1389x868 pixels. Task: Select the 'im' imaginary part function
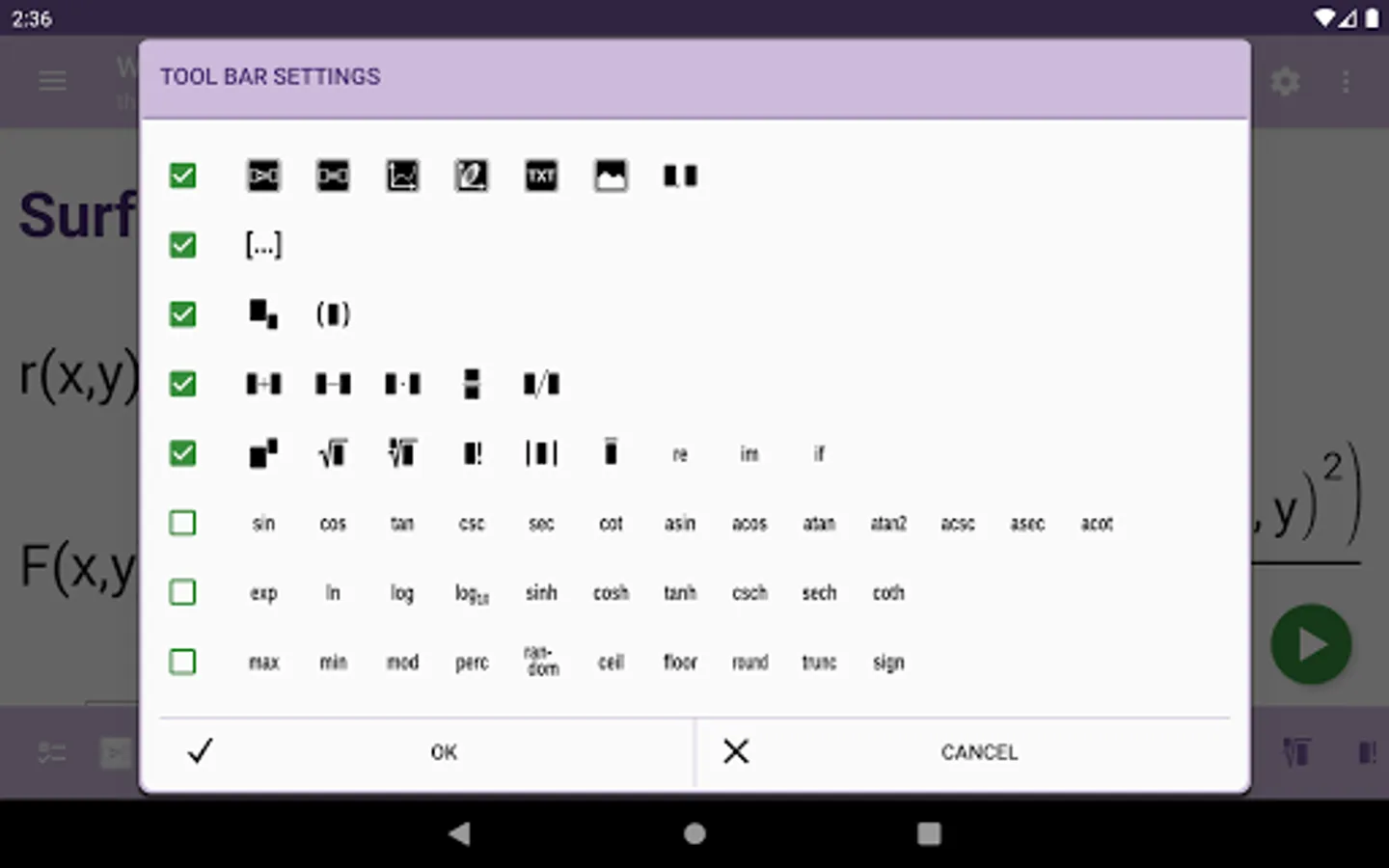(749, 453)
